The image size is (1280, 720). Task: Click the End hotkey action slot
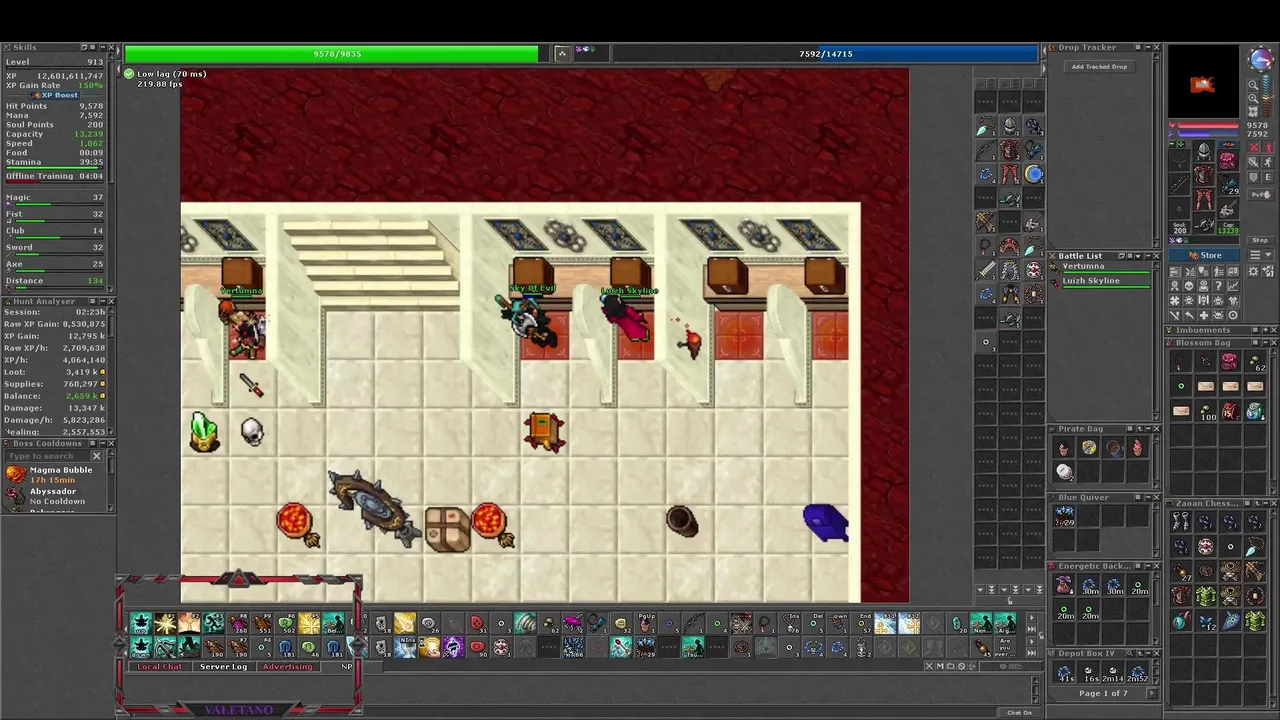click(862, 623)
